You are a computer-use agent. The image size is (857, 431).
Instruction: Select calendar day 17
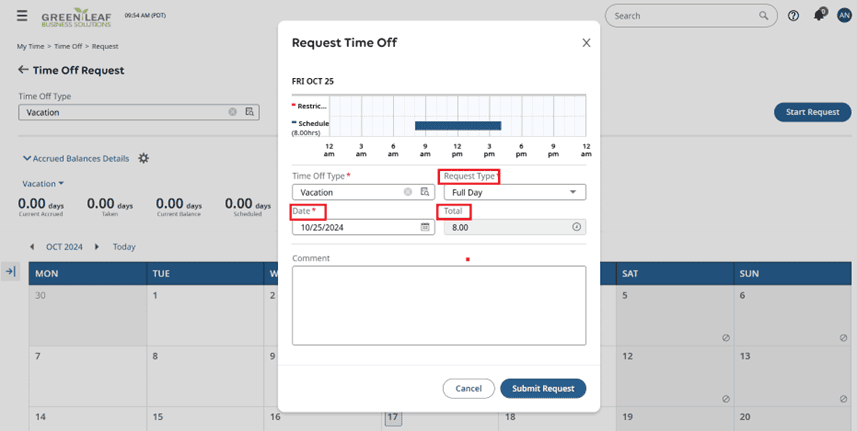tap(392, 418)
